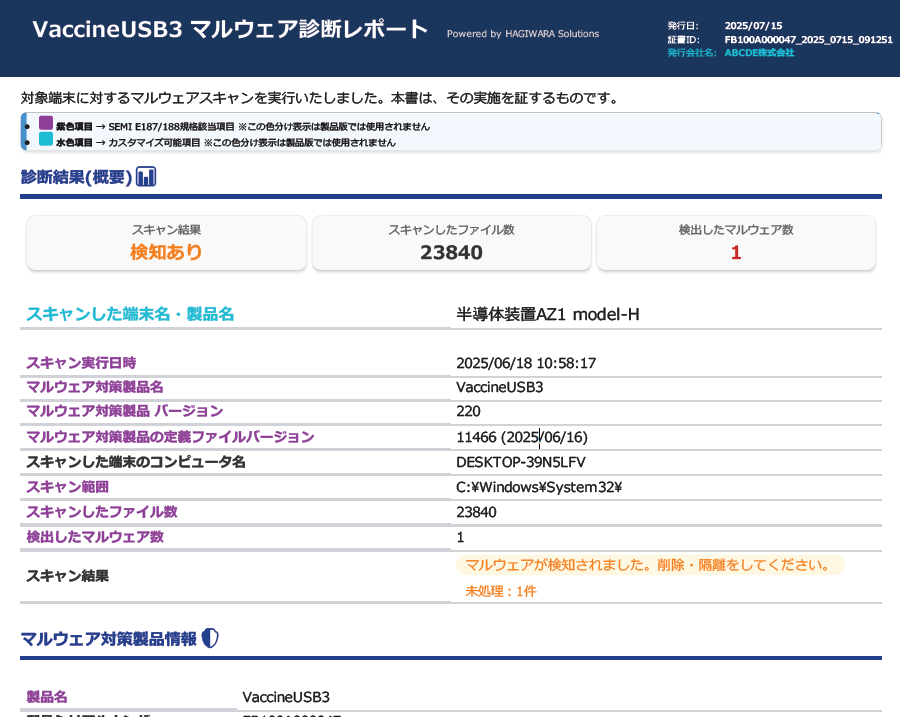
Task: Click the report title VaccineUSB3 マルウェア診断レポート
Action: (x=230, y=29)
